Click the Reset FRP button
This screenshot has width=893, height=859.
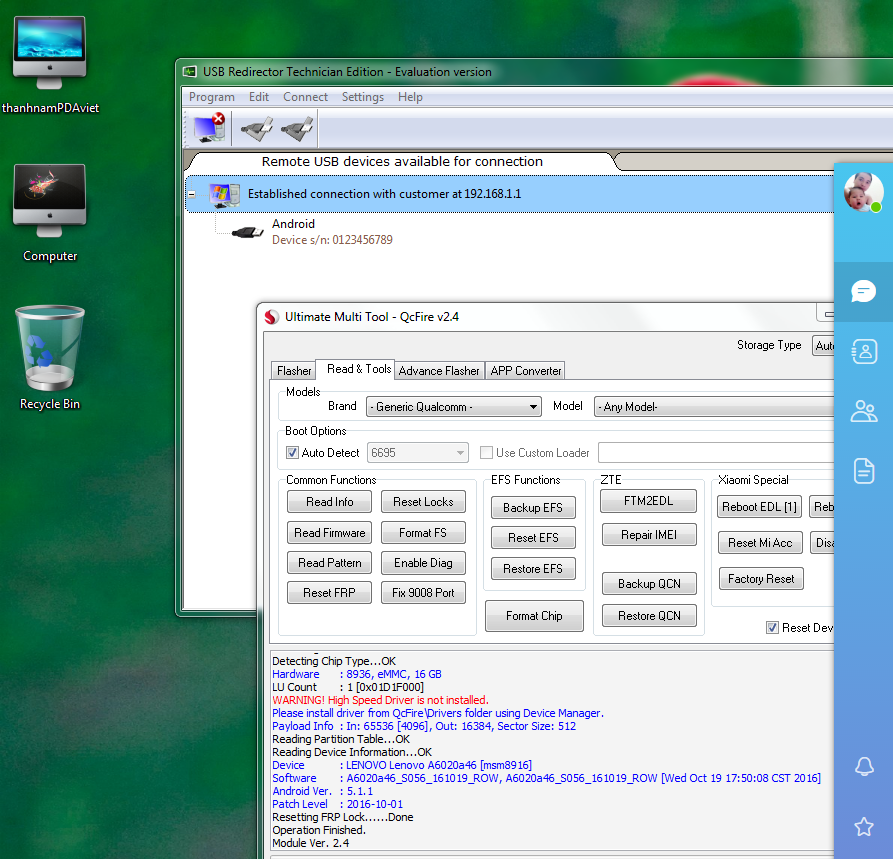(x=329, y=592)
